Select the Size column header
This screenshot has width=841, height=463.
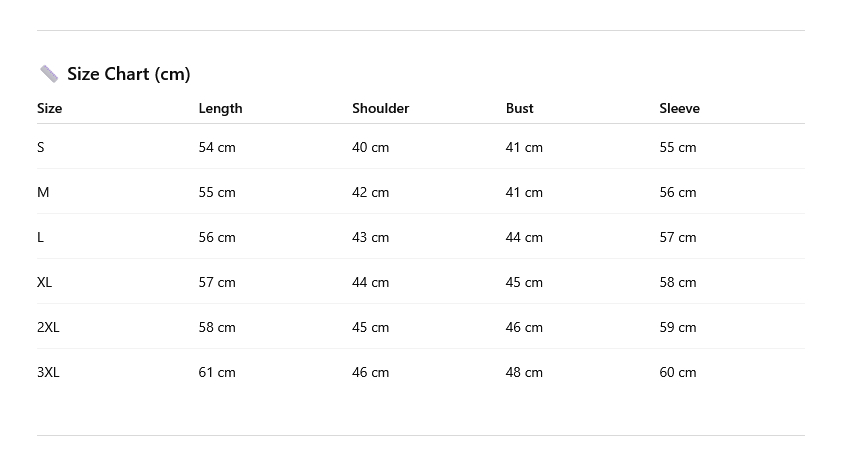49,108
